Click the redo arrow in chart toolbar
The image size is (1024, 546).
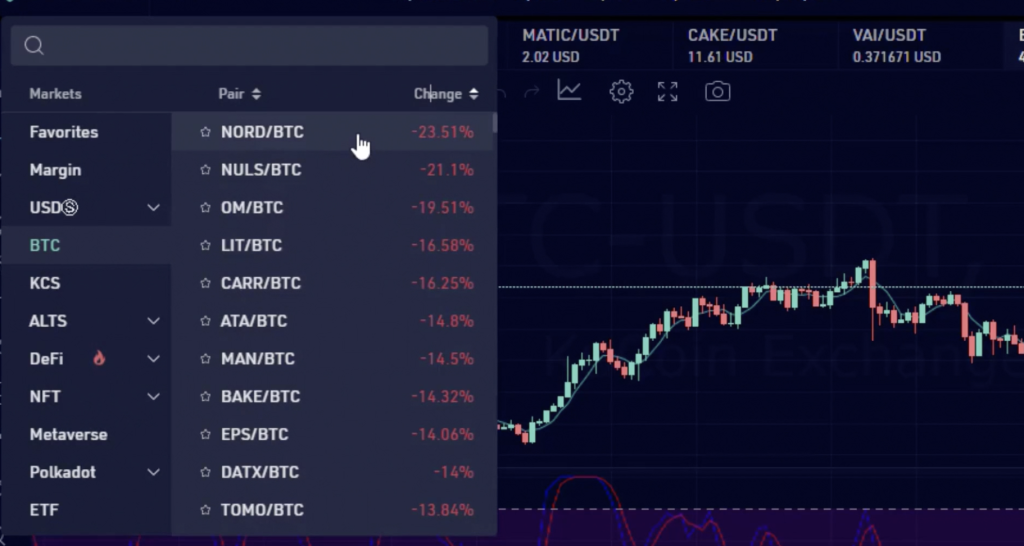532,93
